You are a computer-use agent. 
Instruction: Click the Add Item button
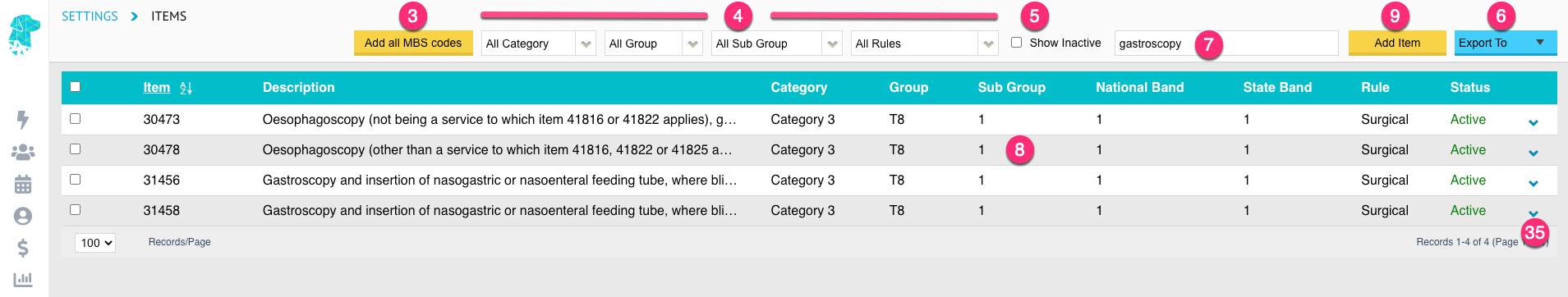[1397, 43]
